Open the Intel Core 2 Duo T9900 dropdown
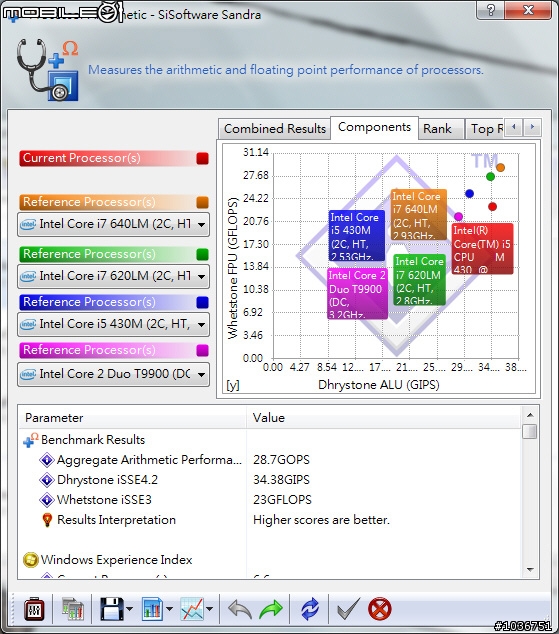The height and width of the screenshot is (634, 559). (114, 374)
